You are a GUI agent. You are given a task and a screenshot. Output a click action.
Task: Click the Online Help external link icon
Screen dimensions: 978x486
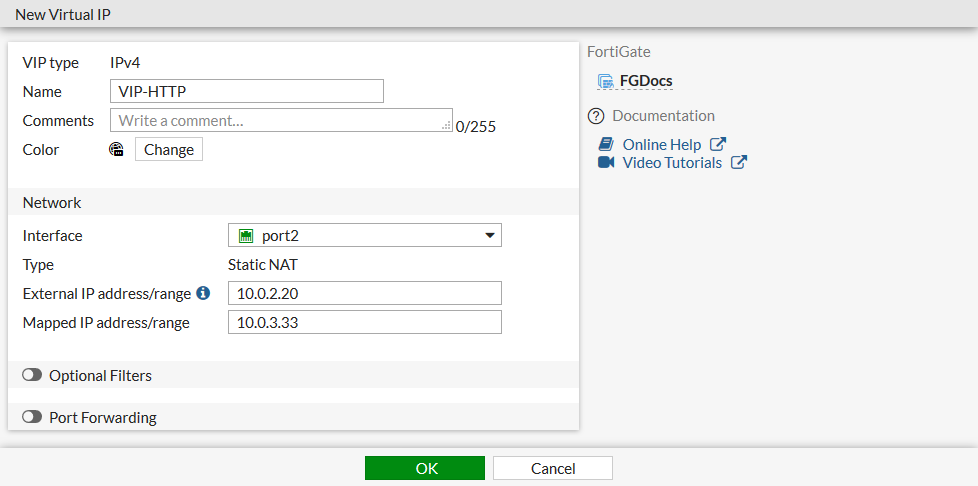coord(717,145)
